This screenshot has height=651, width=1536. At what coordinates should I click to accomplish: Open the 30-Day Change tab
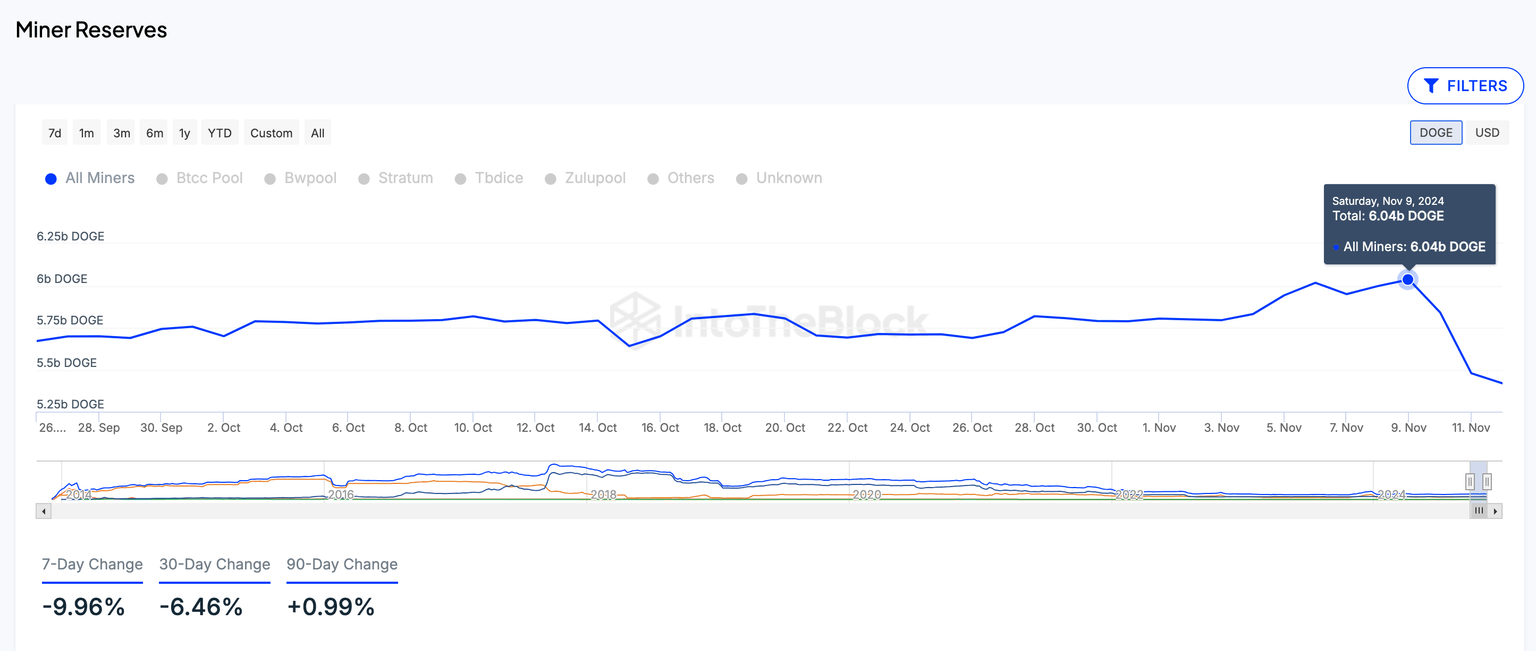click(x=214, y=564)
